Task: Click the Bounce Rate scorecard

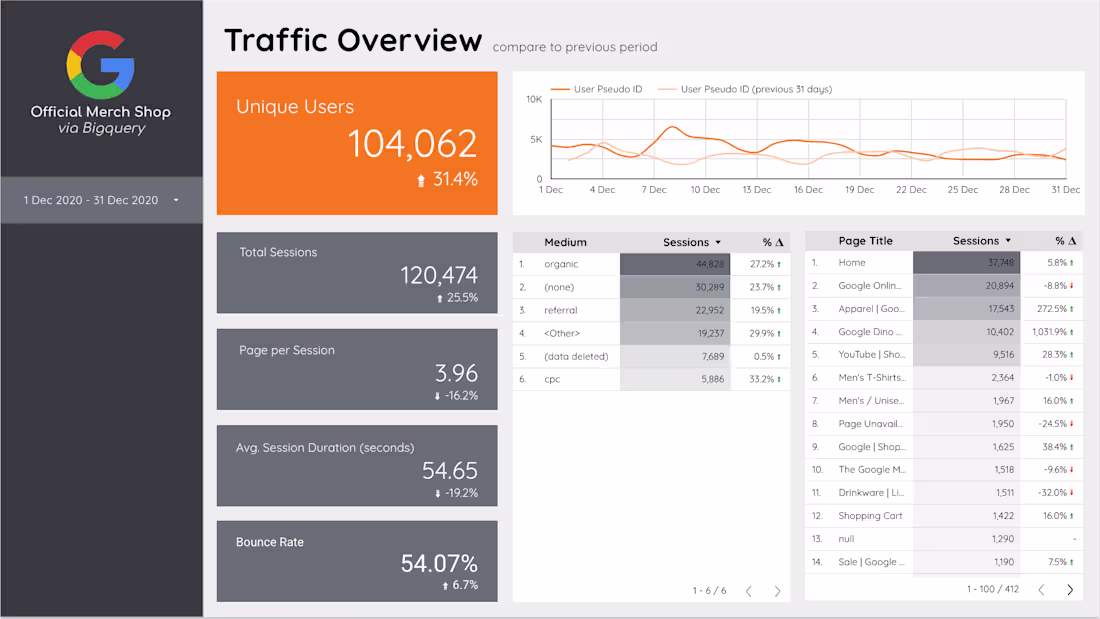Action: pos(357,561)
